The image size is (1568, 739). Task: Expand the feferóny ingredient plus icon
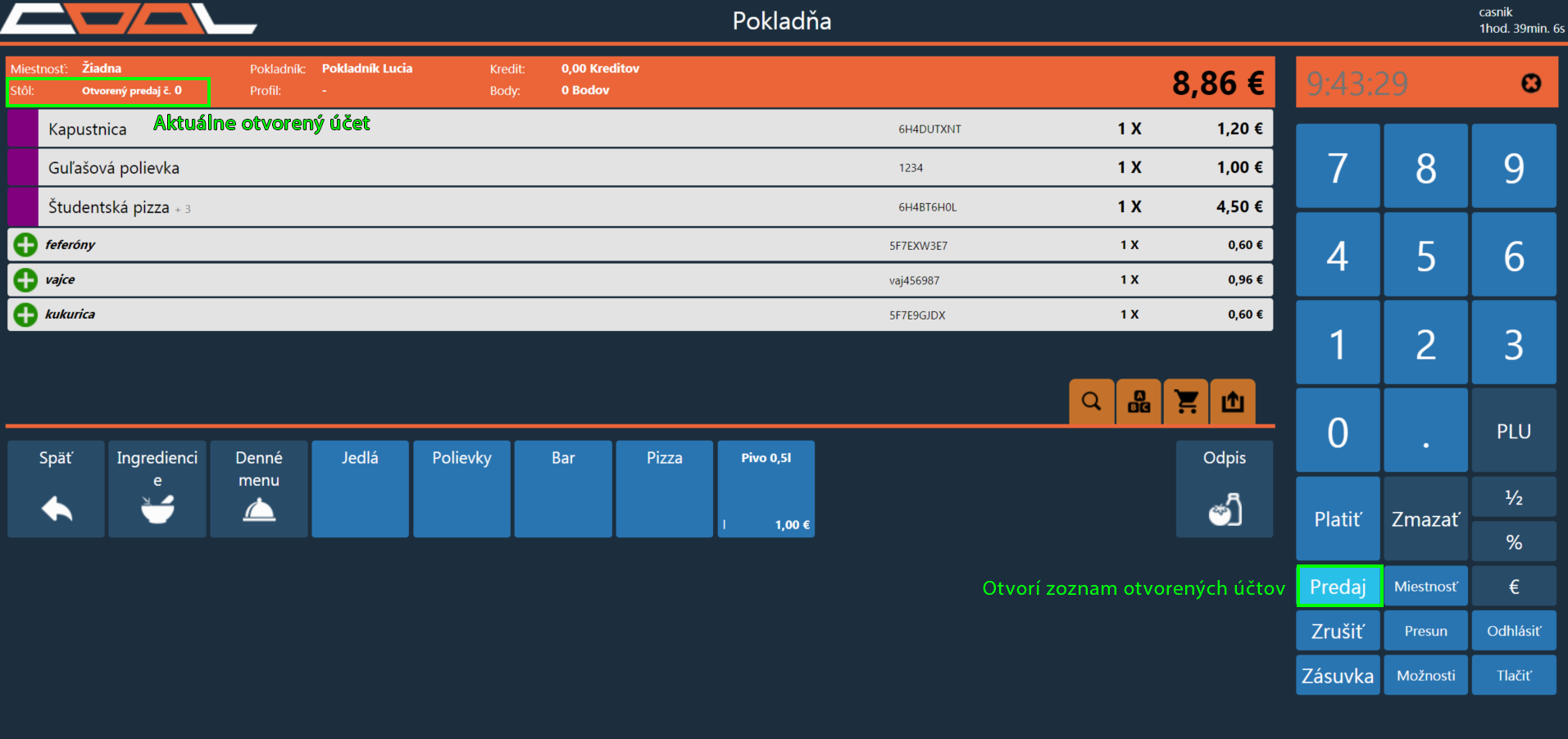tap(25, 245)
